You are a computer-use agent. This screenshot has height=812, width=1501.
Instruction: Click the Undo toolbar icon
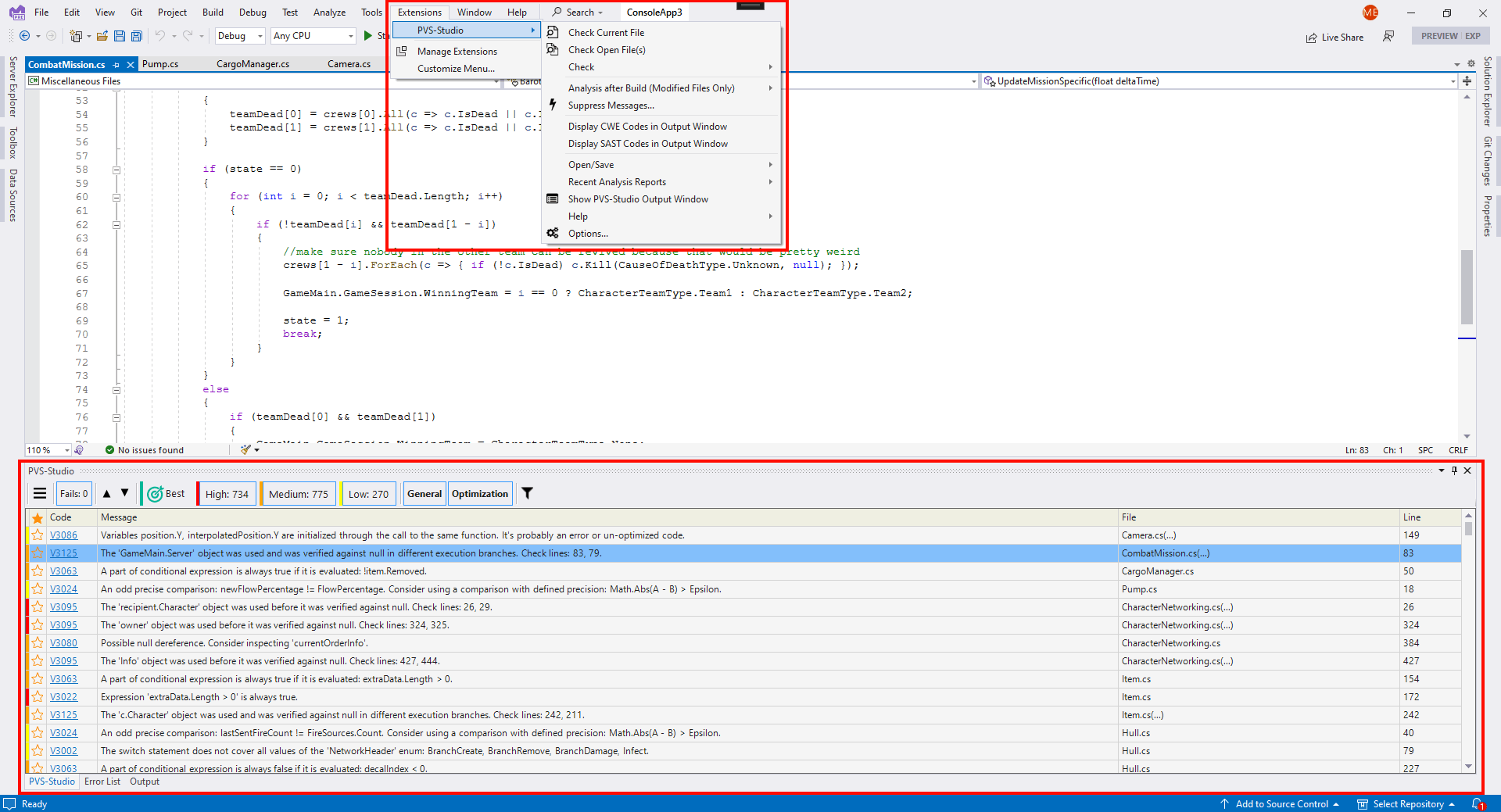click(x=160, y=36)
